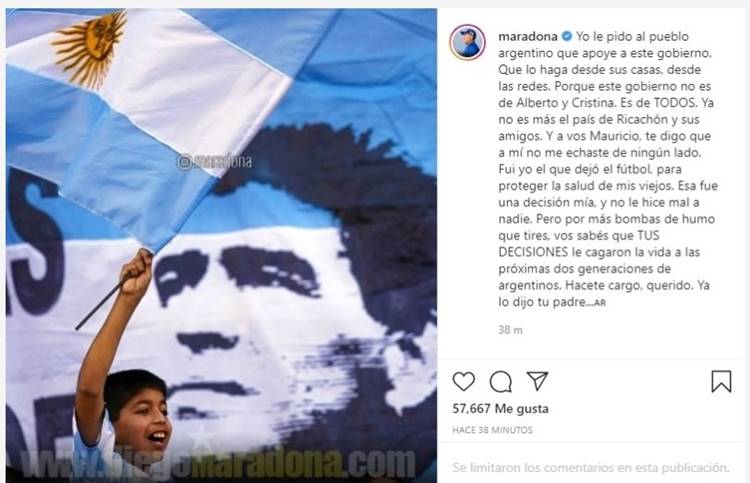This screenshot has height=483, width=750.
Task: Click the @maradona watermark on the photo
Action: coord(214,162)
